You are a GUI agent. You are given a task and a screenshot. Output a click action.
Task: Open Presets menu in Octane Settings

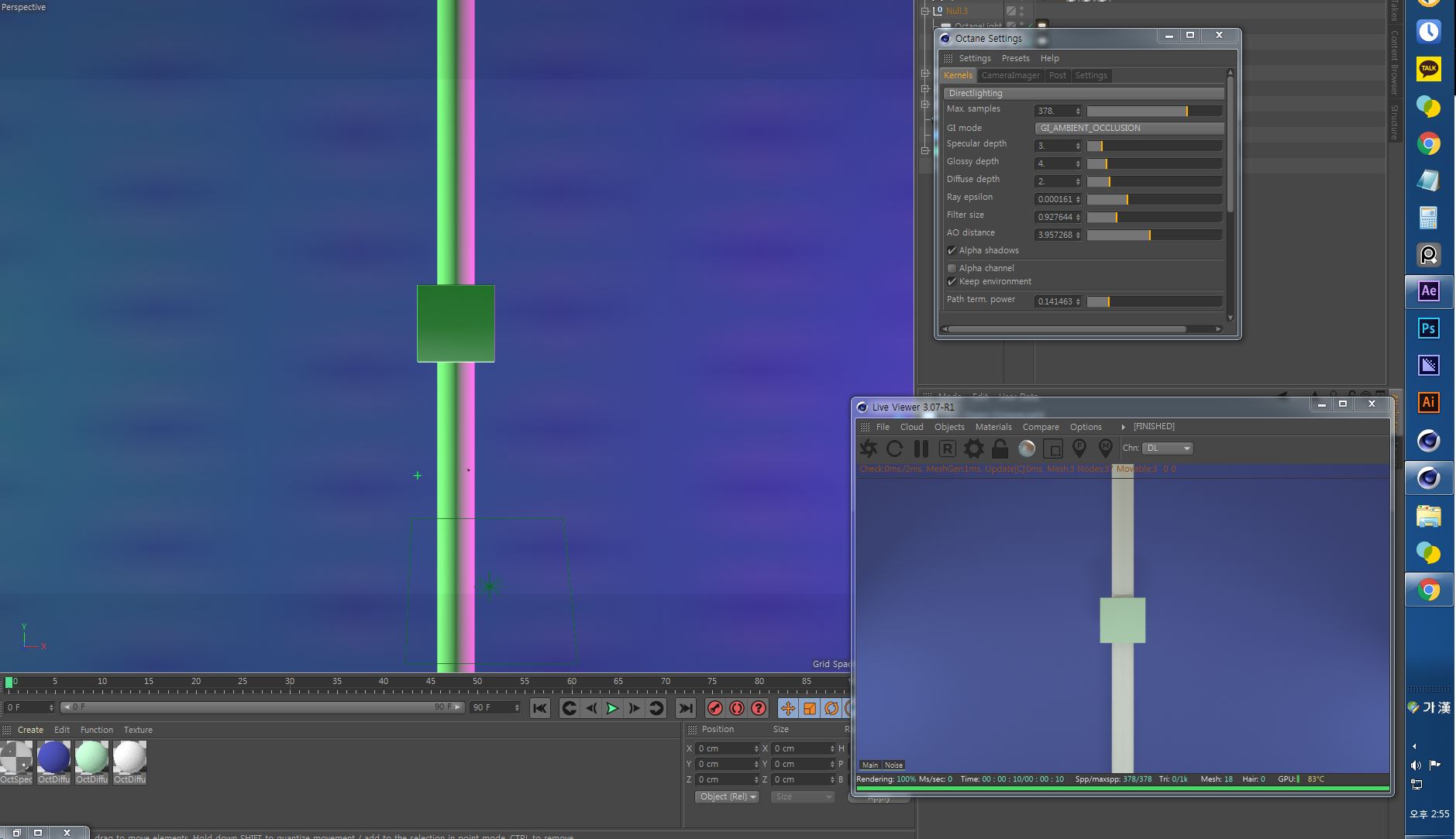pos(1015,58)
